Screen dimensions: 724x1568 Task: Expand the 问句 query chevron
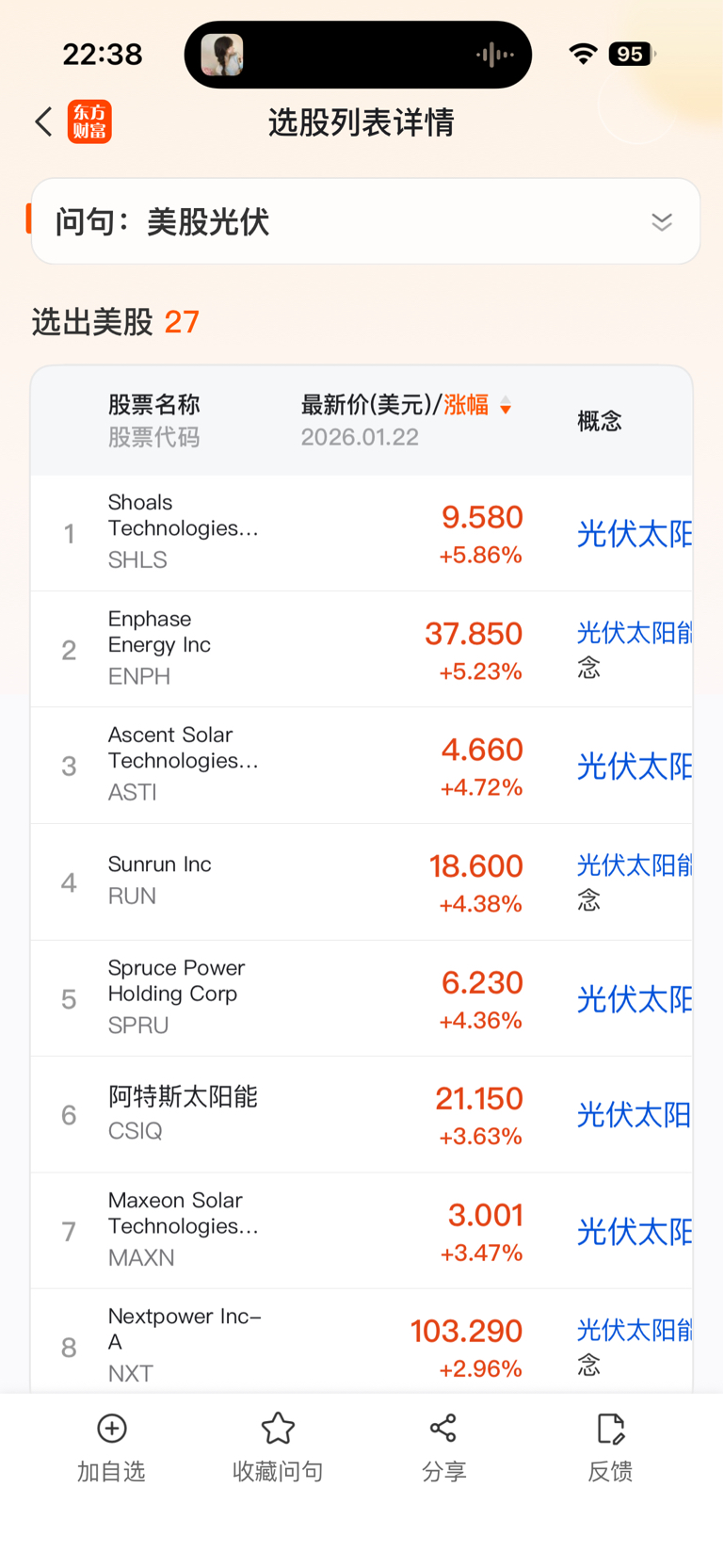pyautogui.click(x=662, y=222)
